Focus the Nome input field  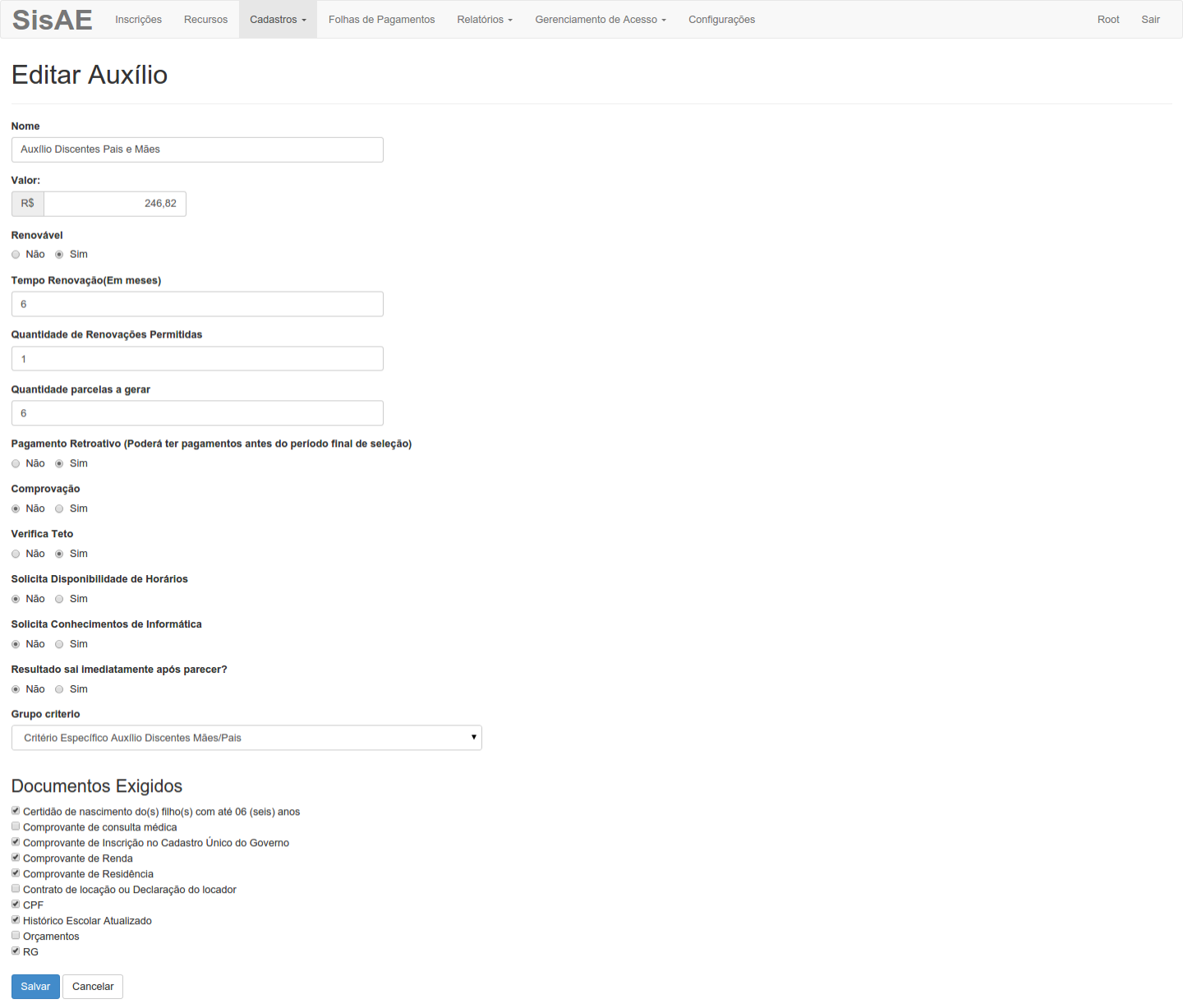tap(197, 150)
